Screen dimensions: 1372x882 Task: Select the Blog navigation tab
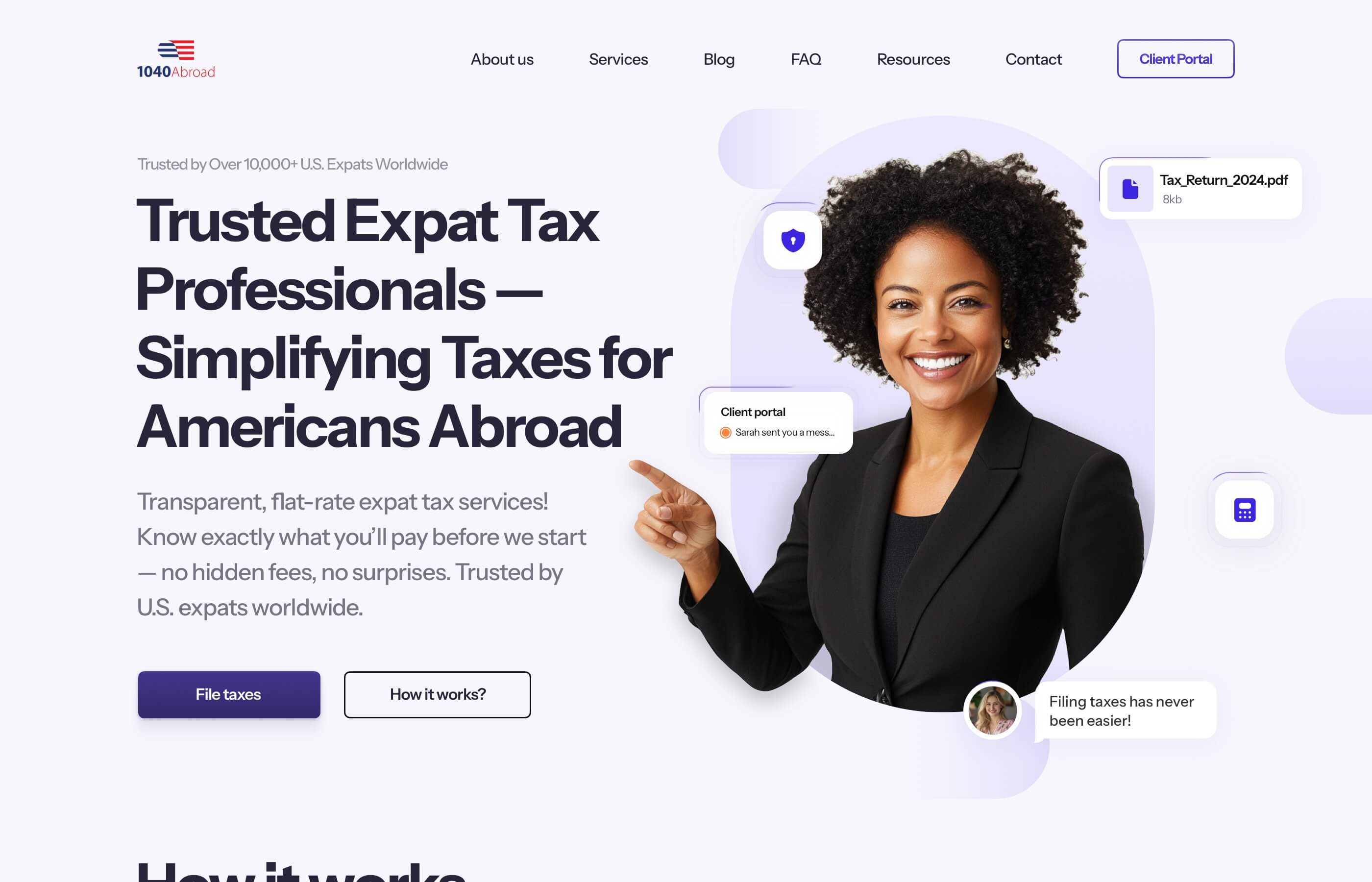pos(719,58)
